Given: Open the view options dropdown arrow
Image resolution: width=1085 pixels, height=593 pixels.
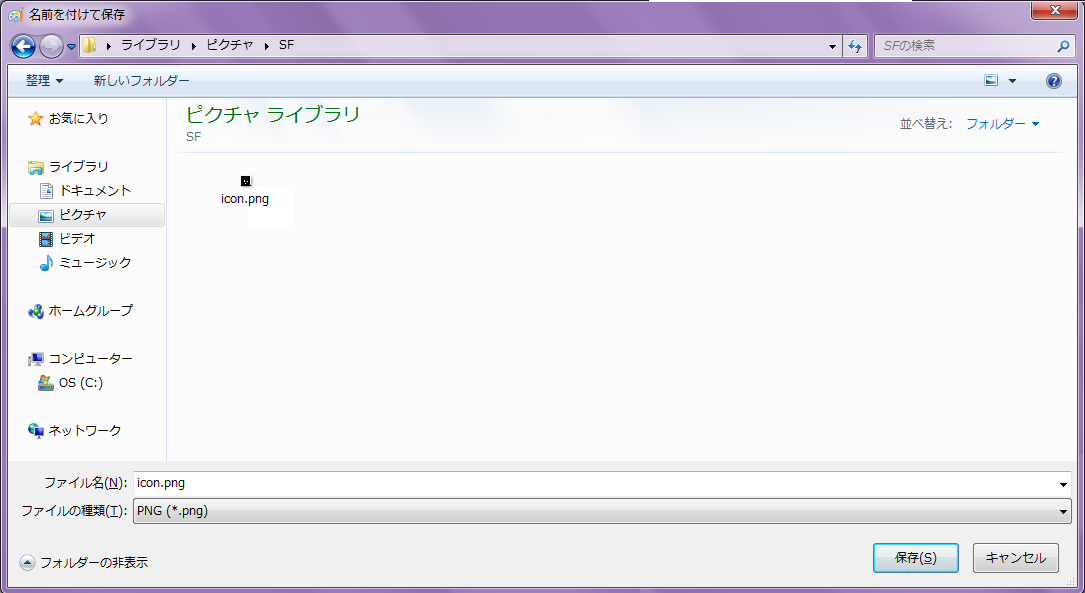Looking at the screenshot, I should pyautogui.click(x=1012, y=81).
